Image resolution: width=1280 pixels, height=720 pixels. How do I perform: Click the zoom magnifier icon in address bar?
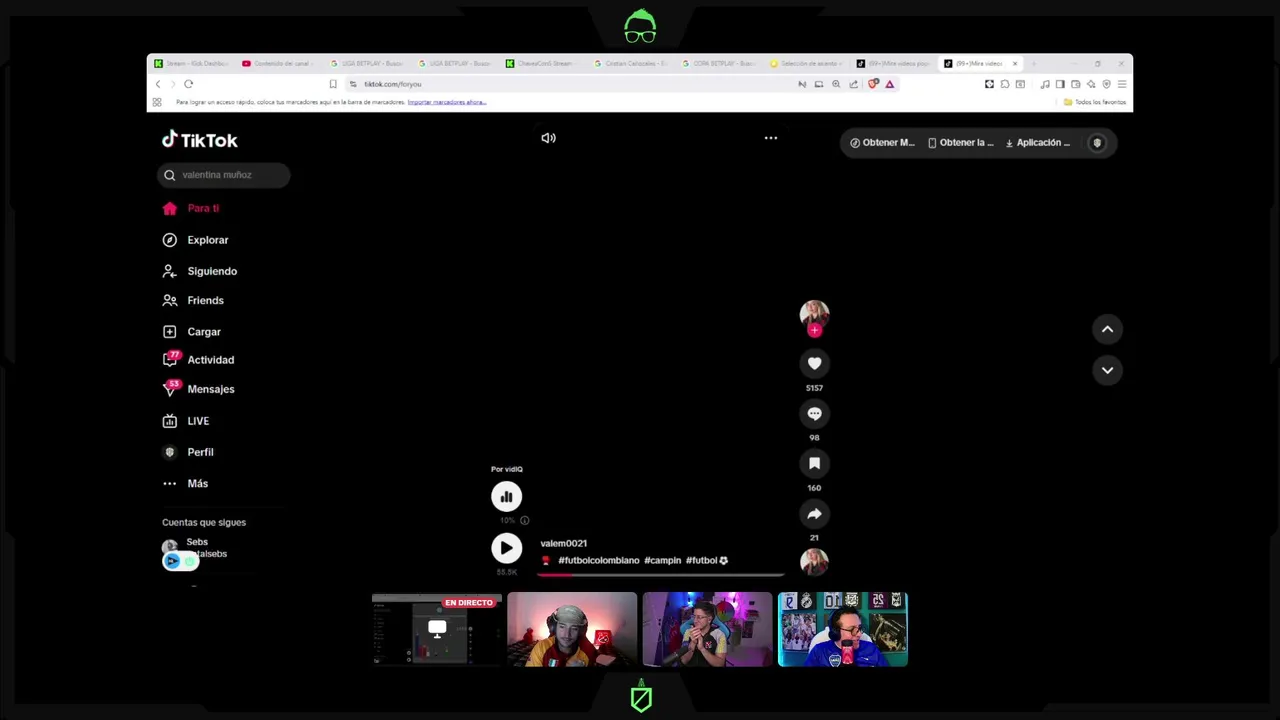(x=836, y=84)
